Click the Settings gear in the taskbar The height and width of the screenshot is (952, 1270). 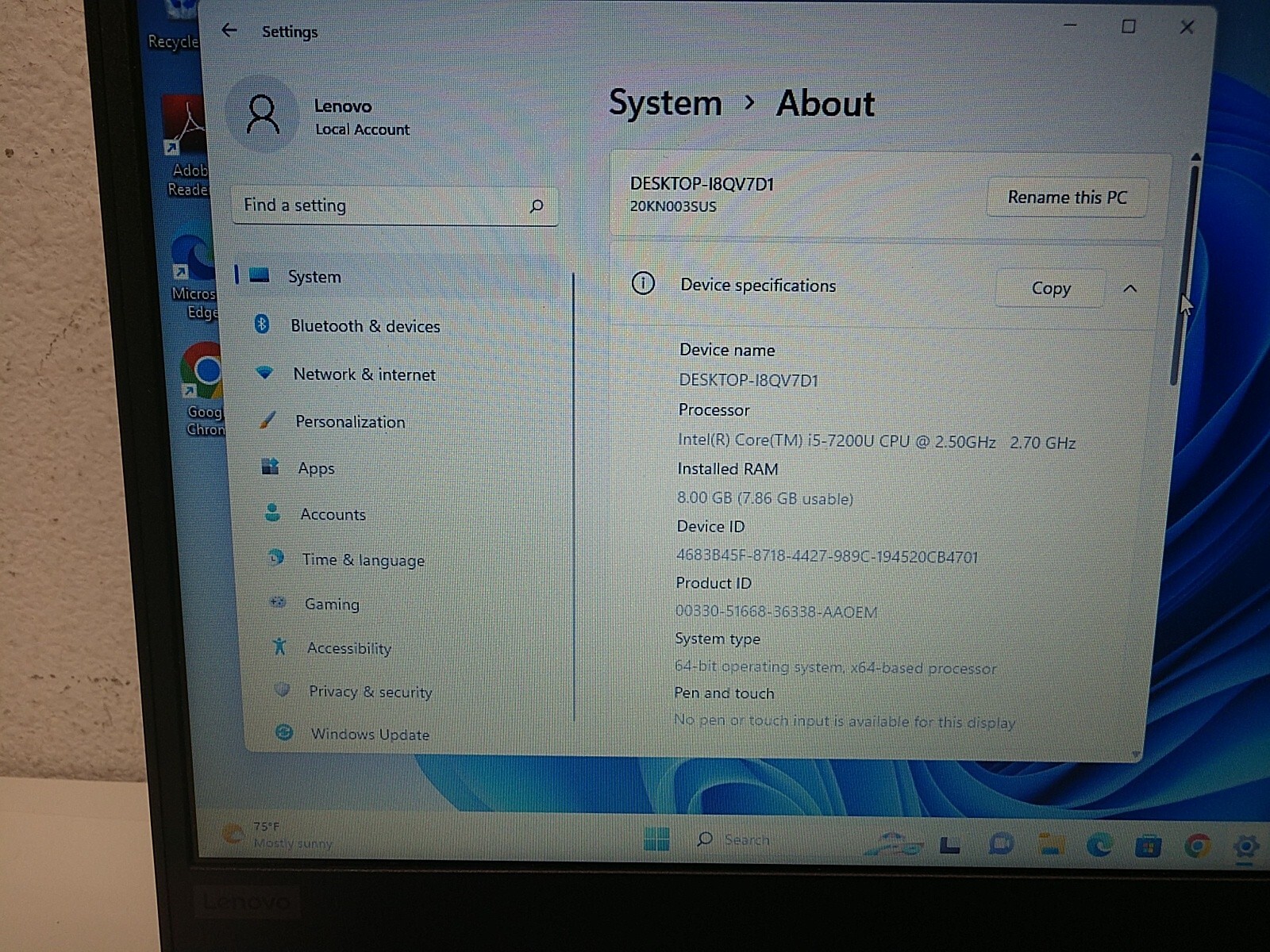(1246, 848)
